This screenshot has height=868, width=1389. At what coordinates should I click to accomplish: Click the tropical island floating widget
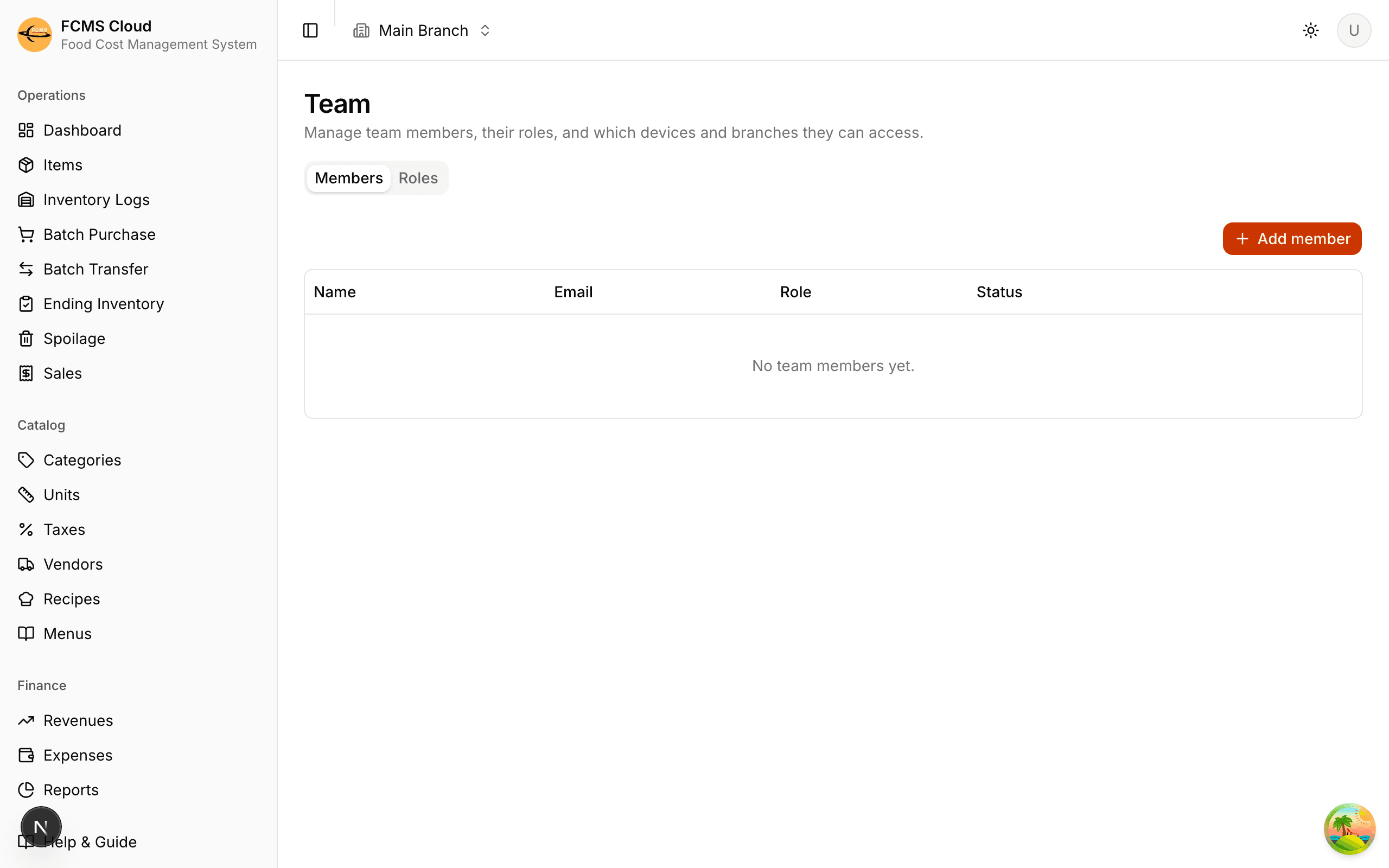[x=1349, y=829]
